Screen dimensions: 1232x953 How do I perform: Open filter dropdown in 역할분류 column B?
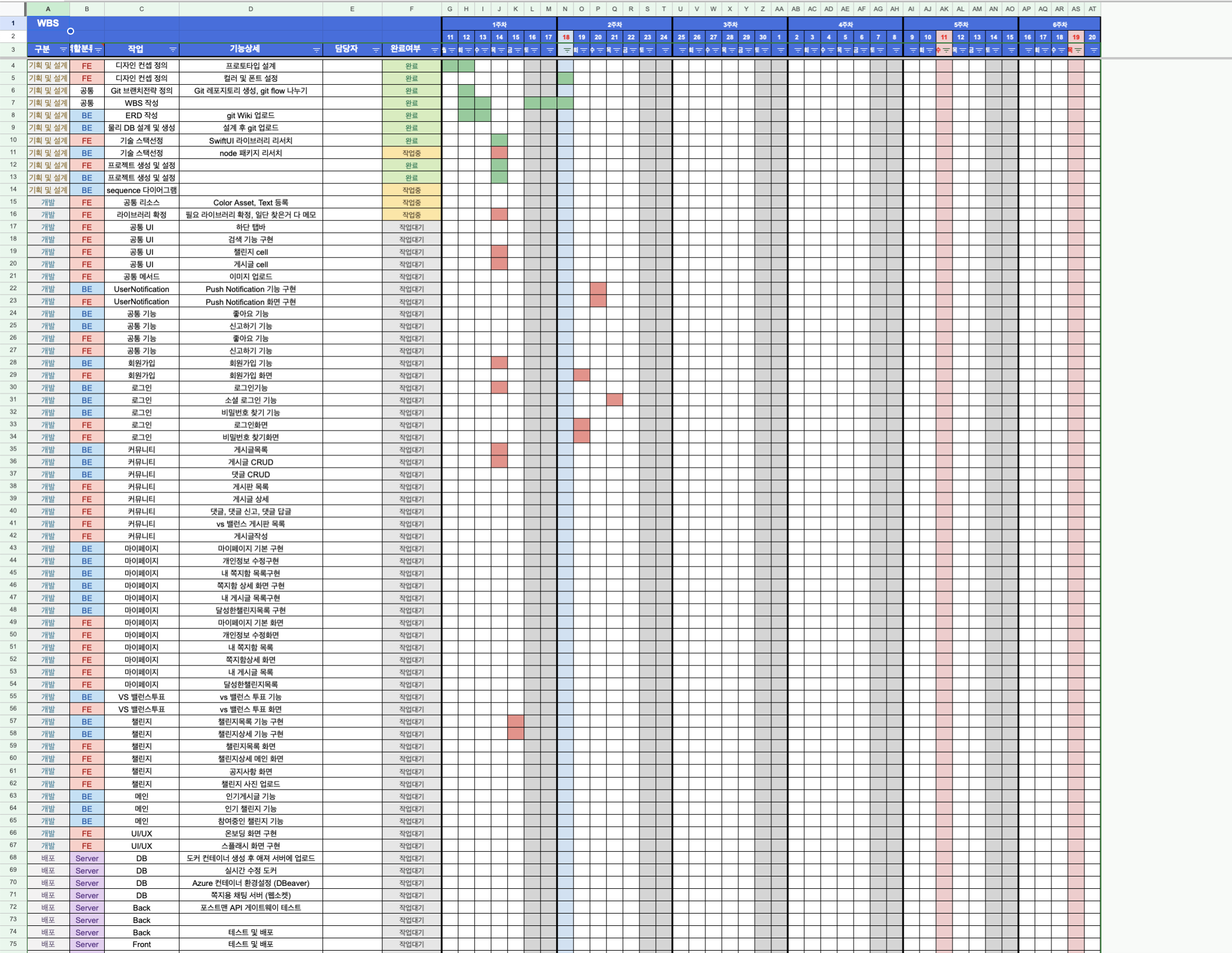pyautogui.click(x=98, y=50)
